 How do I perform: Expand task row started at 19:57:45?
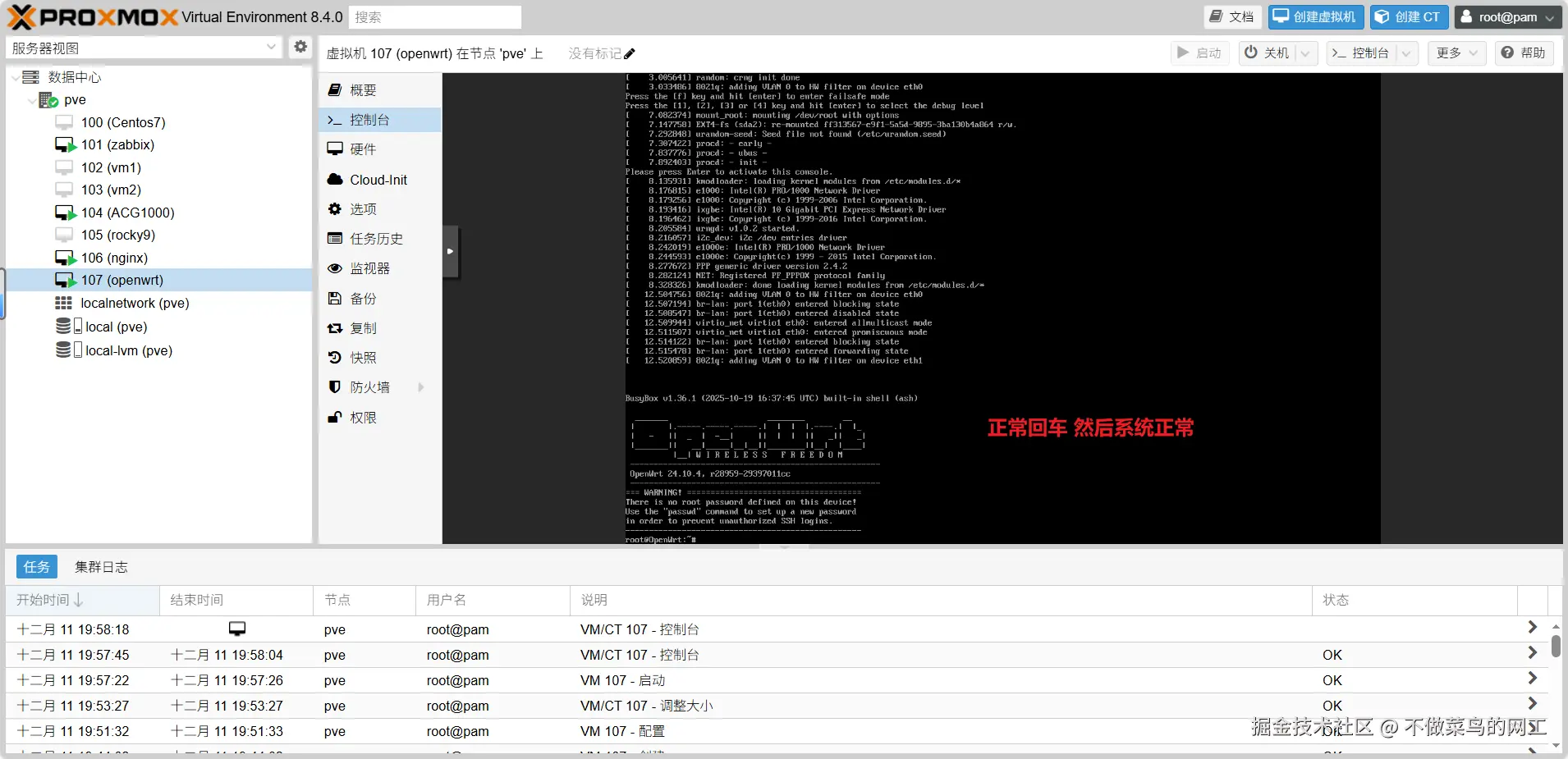point(1532,653)
